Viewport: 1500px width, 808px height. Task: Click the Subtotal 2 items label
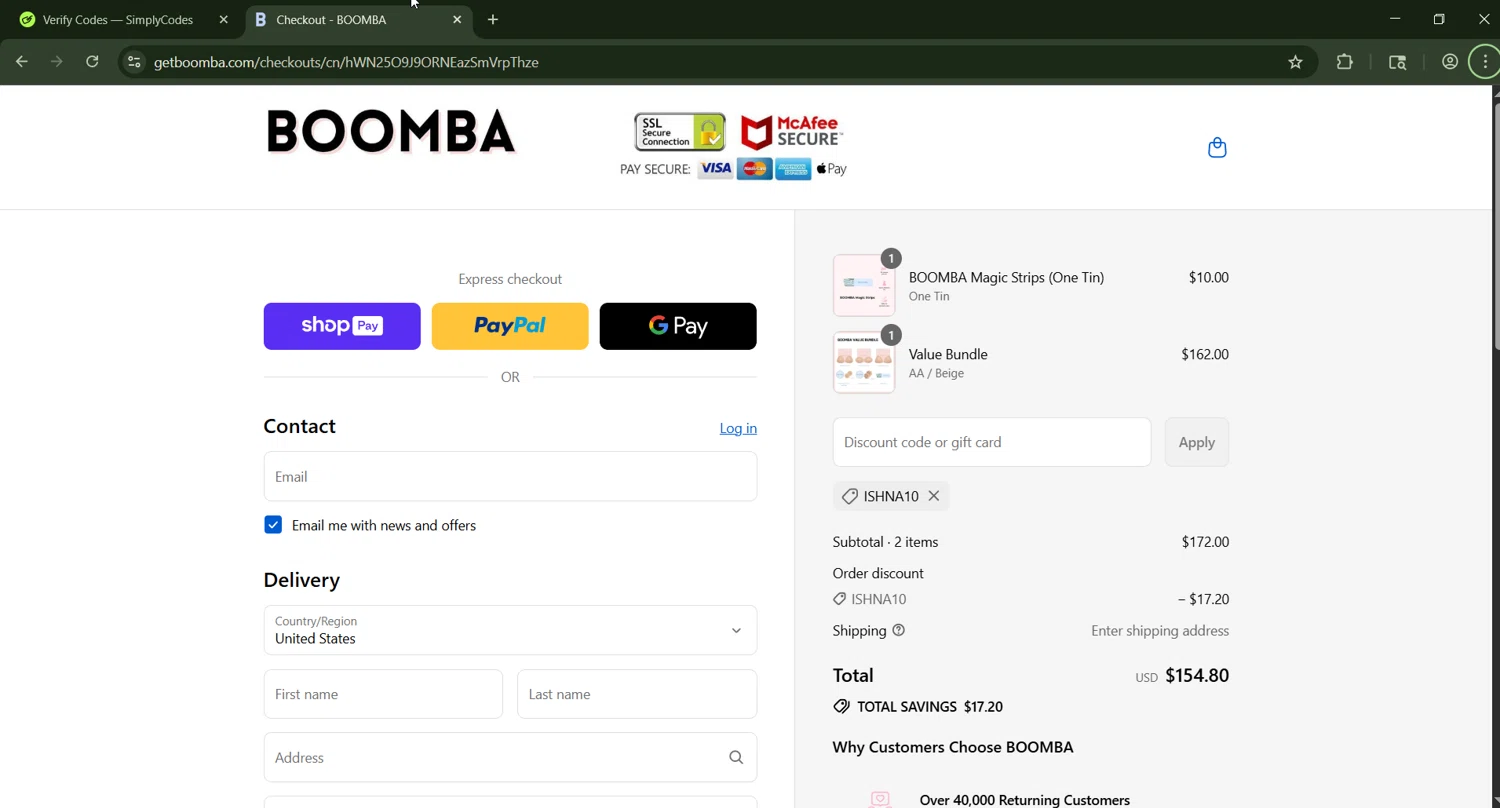coord(885,542)
